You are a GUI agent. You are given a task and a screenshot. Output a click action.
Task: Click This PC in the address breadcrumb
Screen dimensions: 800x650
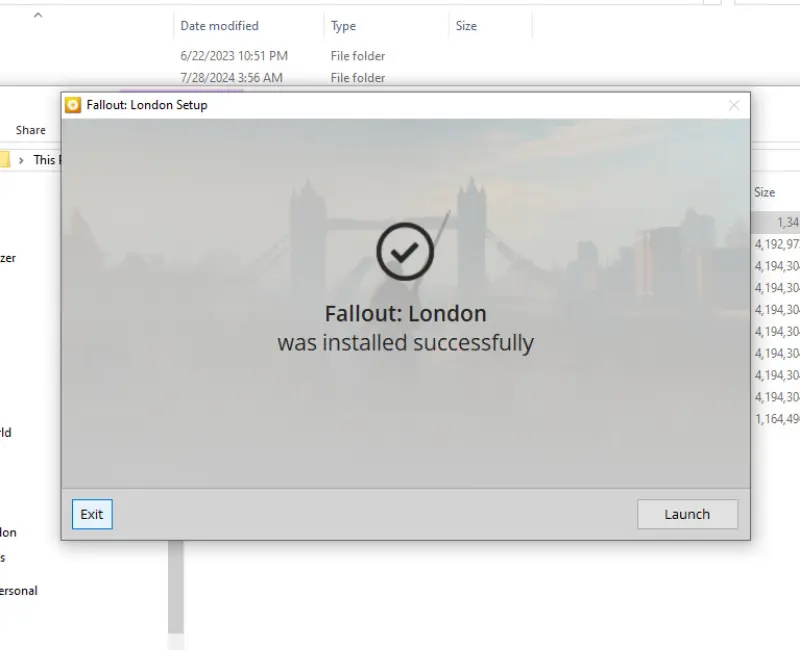(x=46, y=160)
